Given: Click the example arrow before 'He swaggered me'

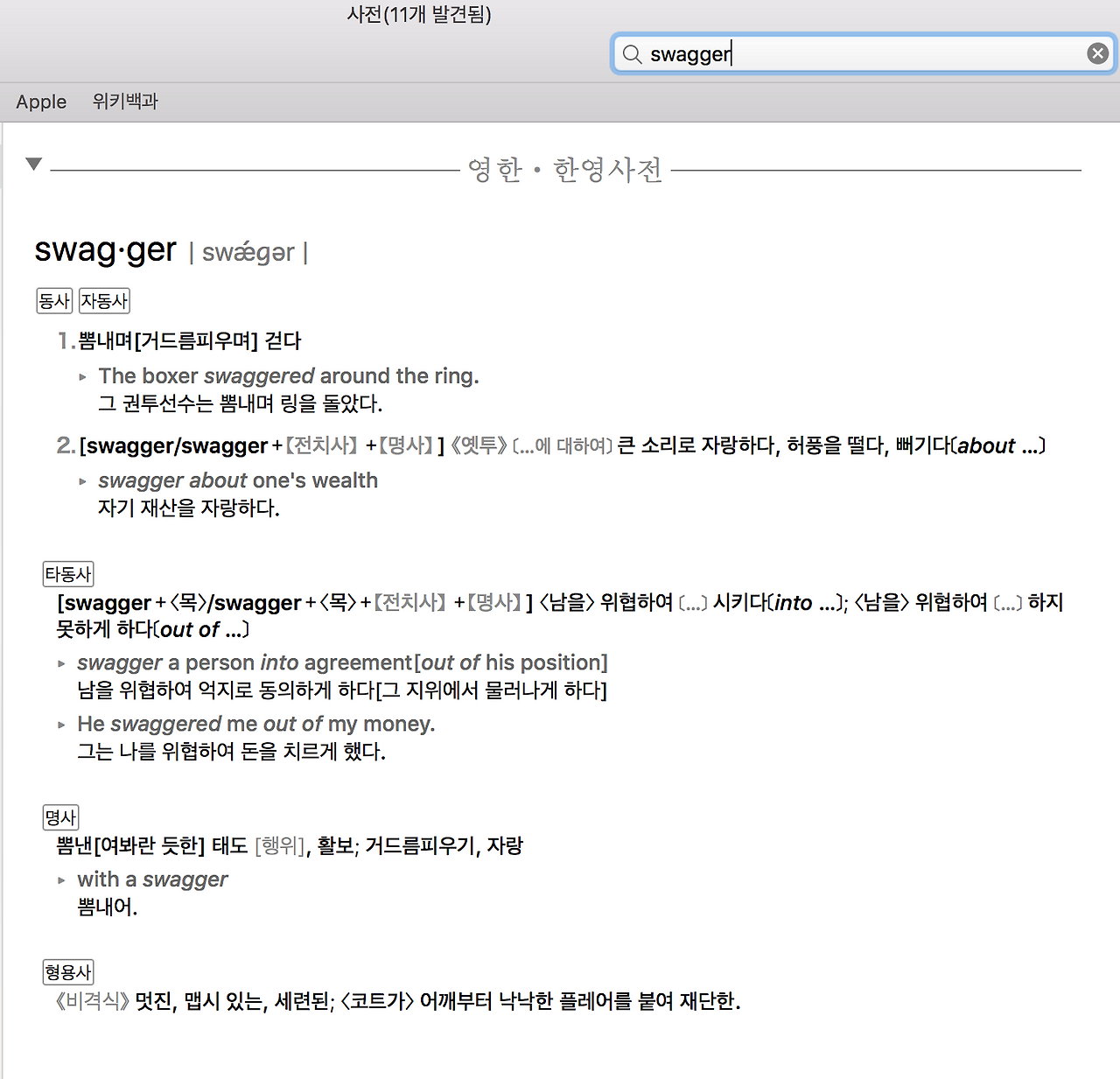Looking at the screenshot, I should click(60, 724).
